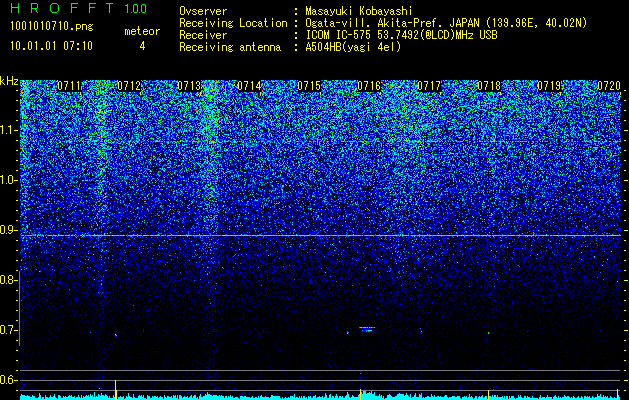Click the small echo dot below 0712
Screen dimensions: 629x400
(x=116, y=335)
